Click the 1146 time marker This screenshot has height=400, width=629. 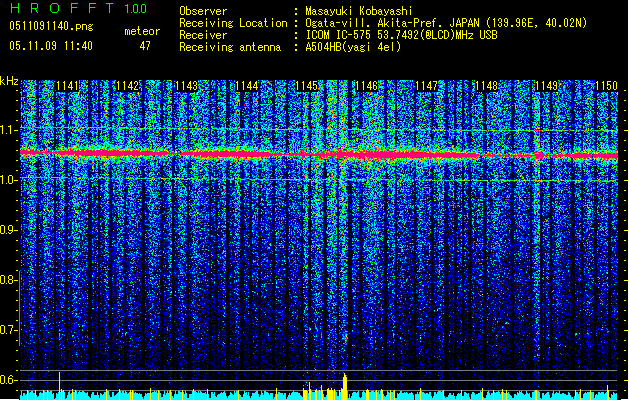(x=367, y=86)
